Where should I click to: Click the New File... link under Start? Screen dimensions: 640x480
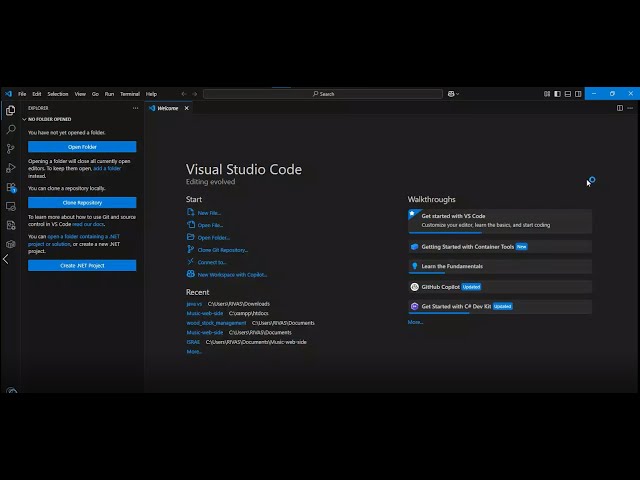(209, 213)
